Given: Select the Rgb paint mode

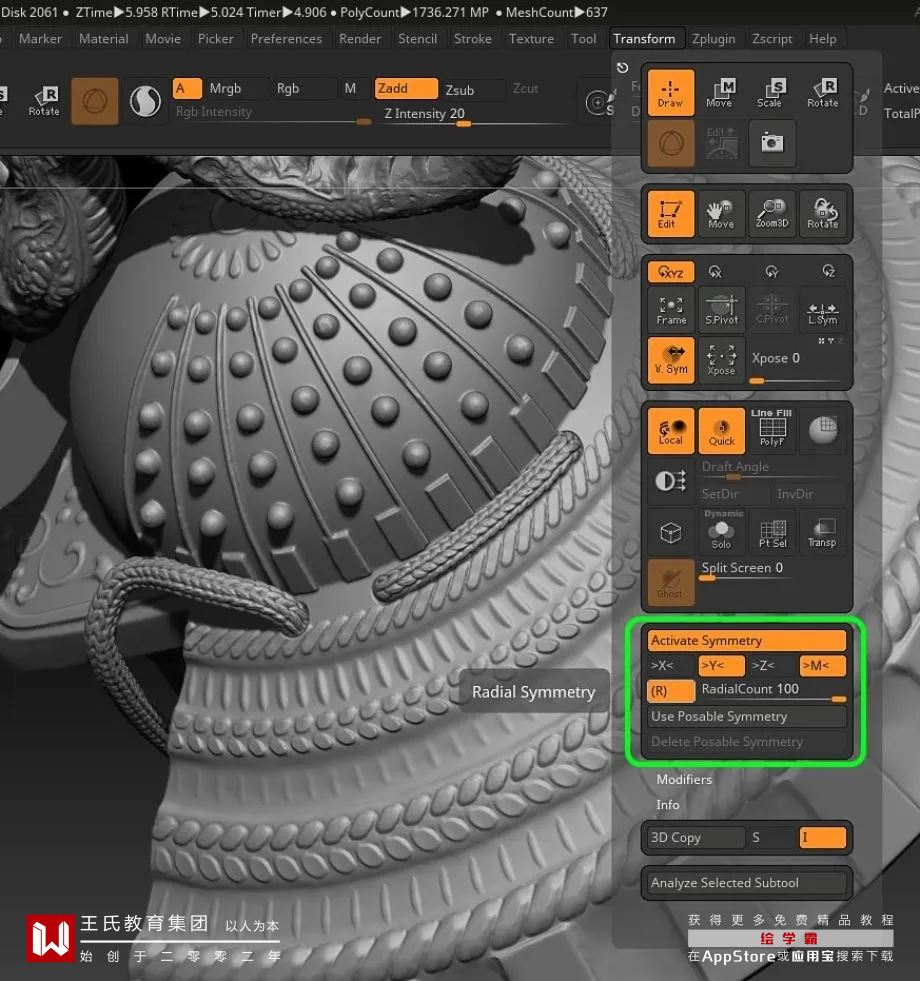Looking at the screenshot, I should pos(304,88).
